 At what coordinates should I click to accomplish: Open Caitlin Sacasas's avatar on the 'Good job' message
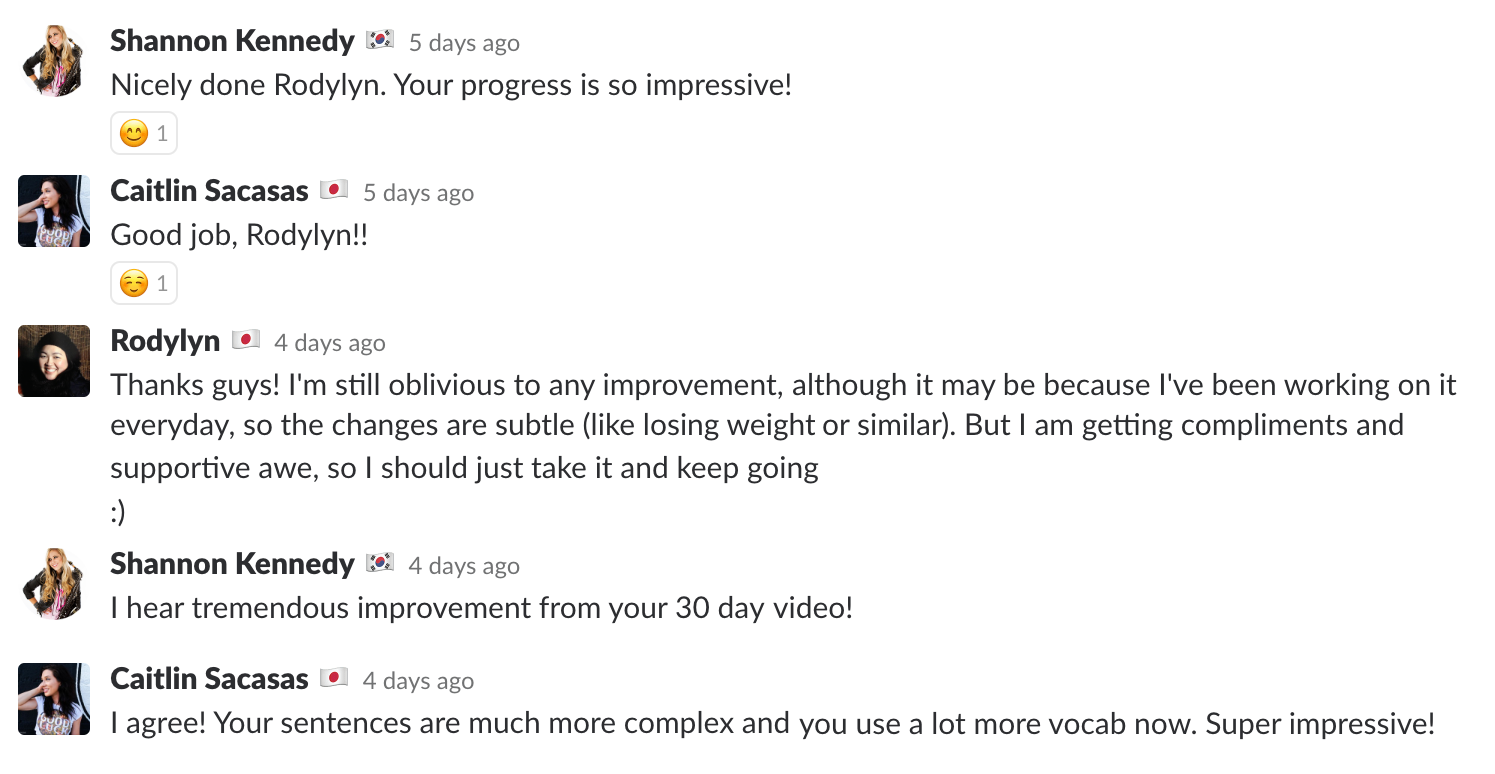pos(54,210)
